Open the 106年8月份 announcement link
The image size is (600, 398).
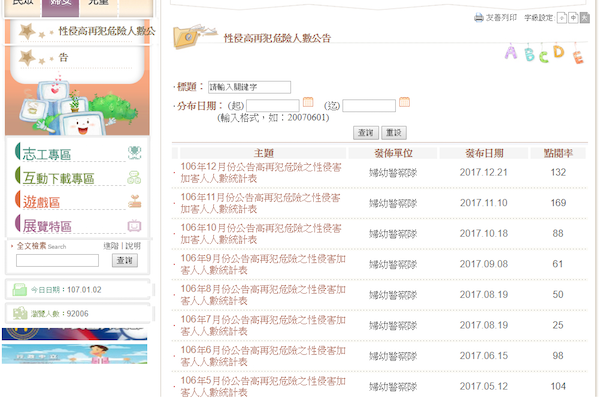click(263, 295)
